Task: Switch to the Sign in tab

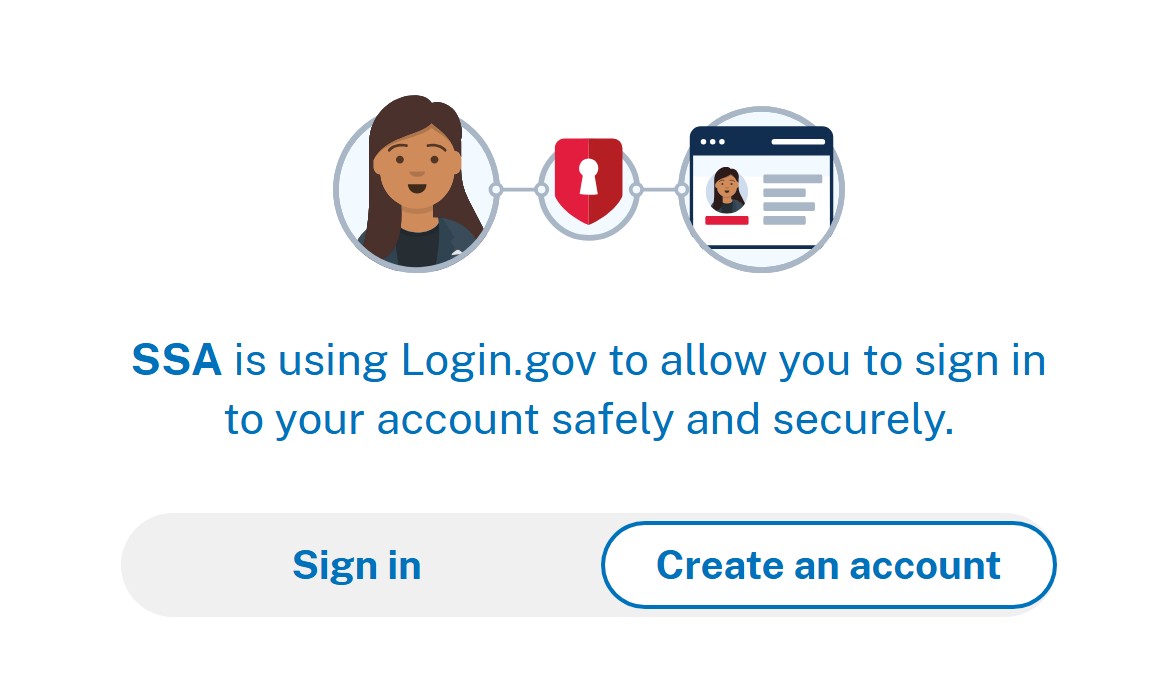Action: tap(357, 565)
